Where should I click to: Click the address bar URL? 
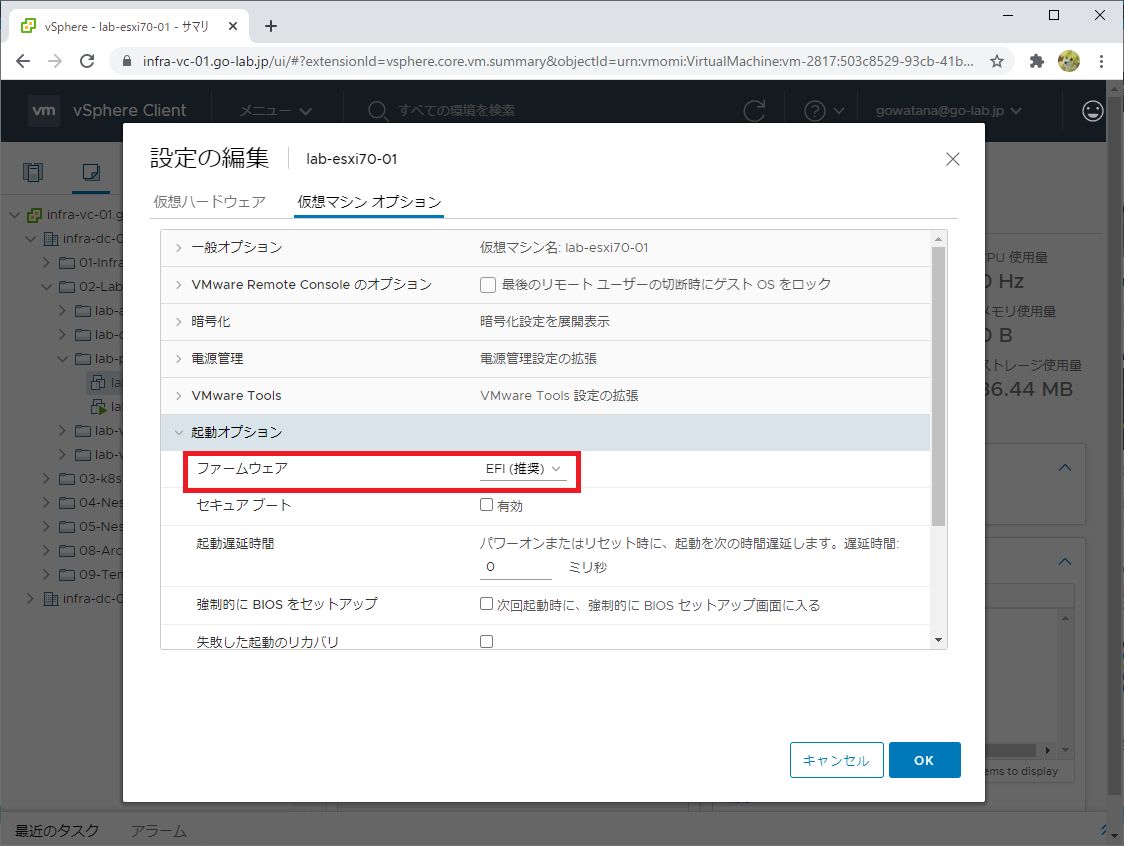[x=558, y=61]
